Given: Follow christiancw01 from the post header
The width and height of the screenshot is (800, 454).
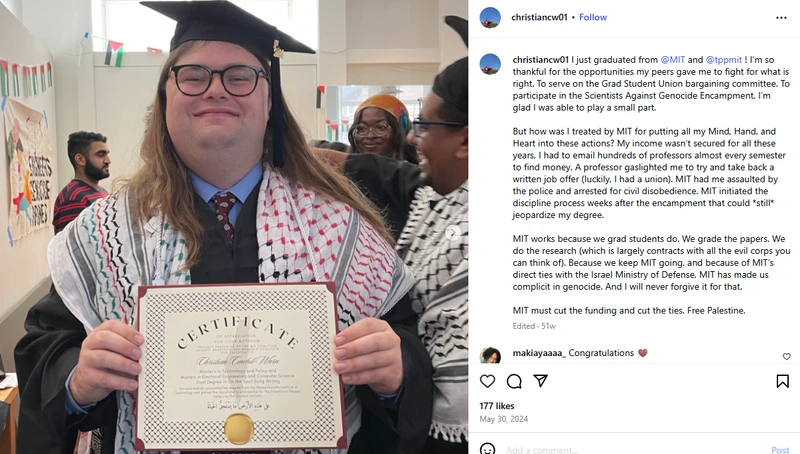Looking at the screenshot, I should pyautogui.click(x=593, y=17).
